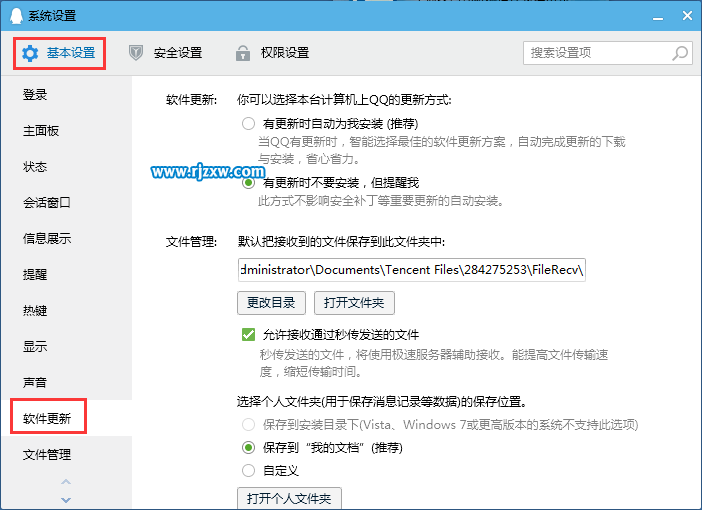The width and height of the screenshot is (702, 510).
Task: Switch to the 安全设置 tab
Action: coord(166,53)
